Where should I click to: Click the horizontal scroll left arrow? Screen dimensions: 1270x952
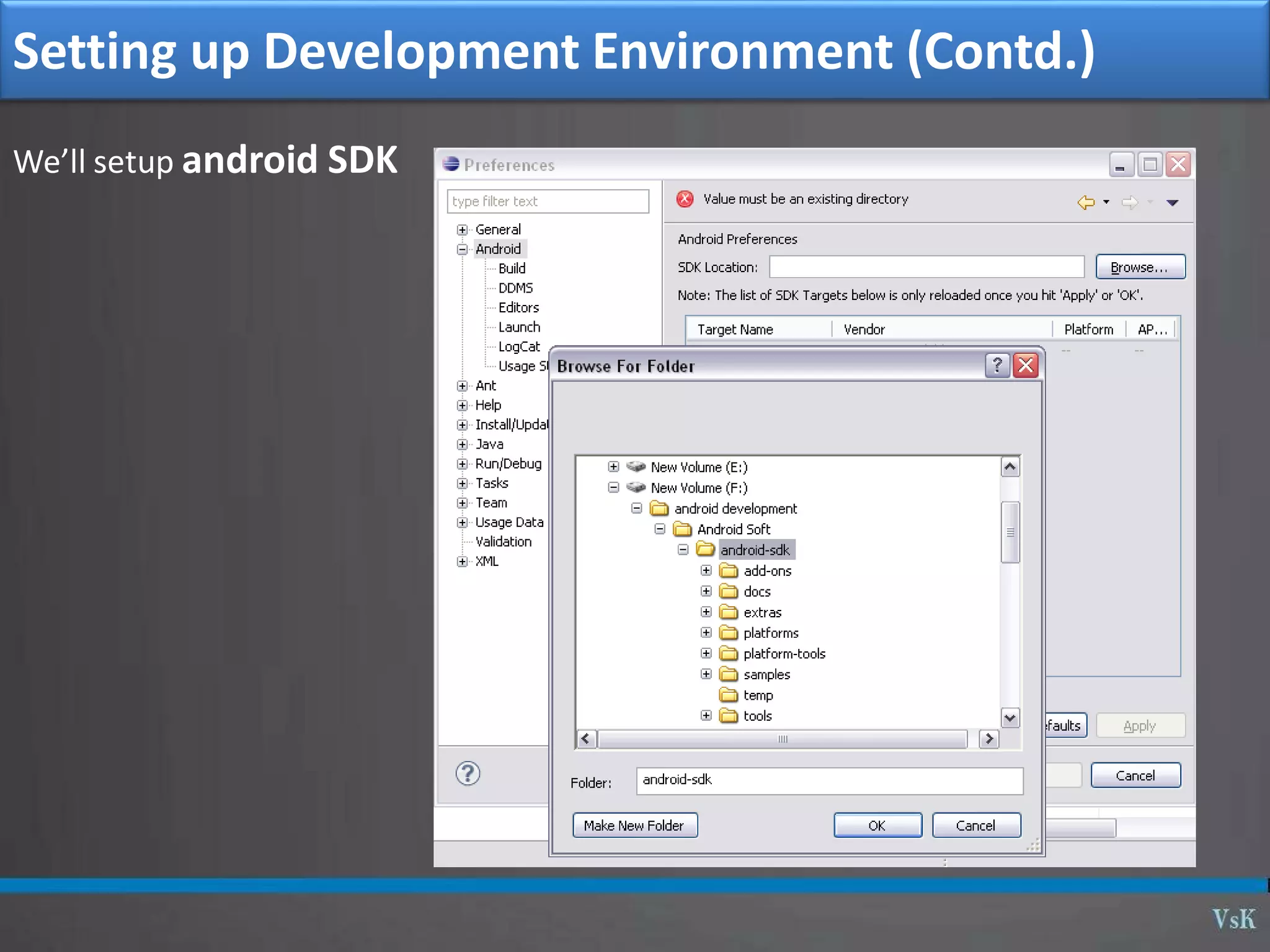click(587, 739)
